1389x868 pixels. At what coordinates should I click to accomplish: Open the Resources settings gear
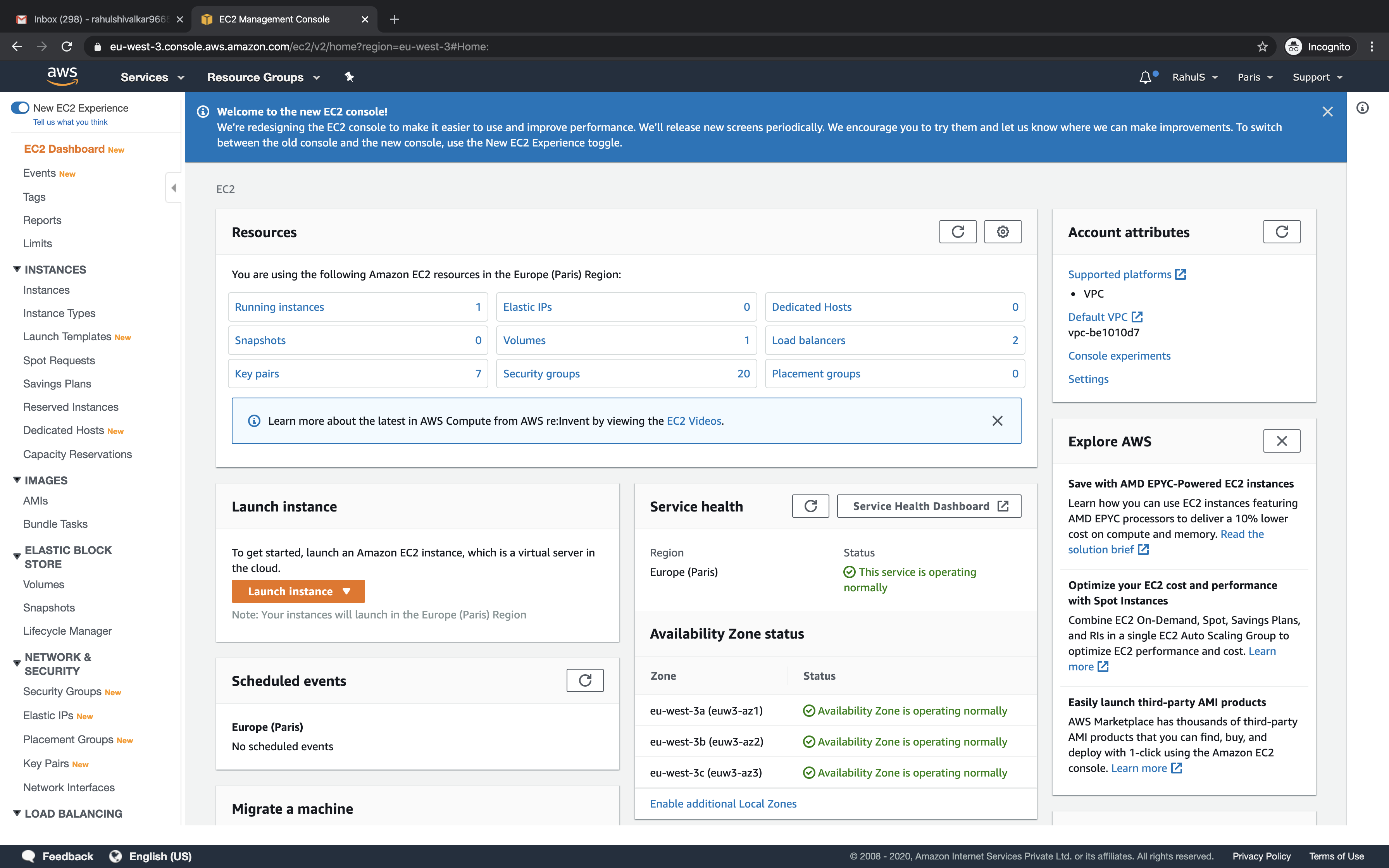1002,231
